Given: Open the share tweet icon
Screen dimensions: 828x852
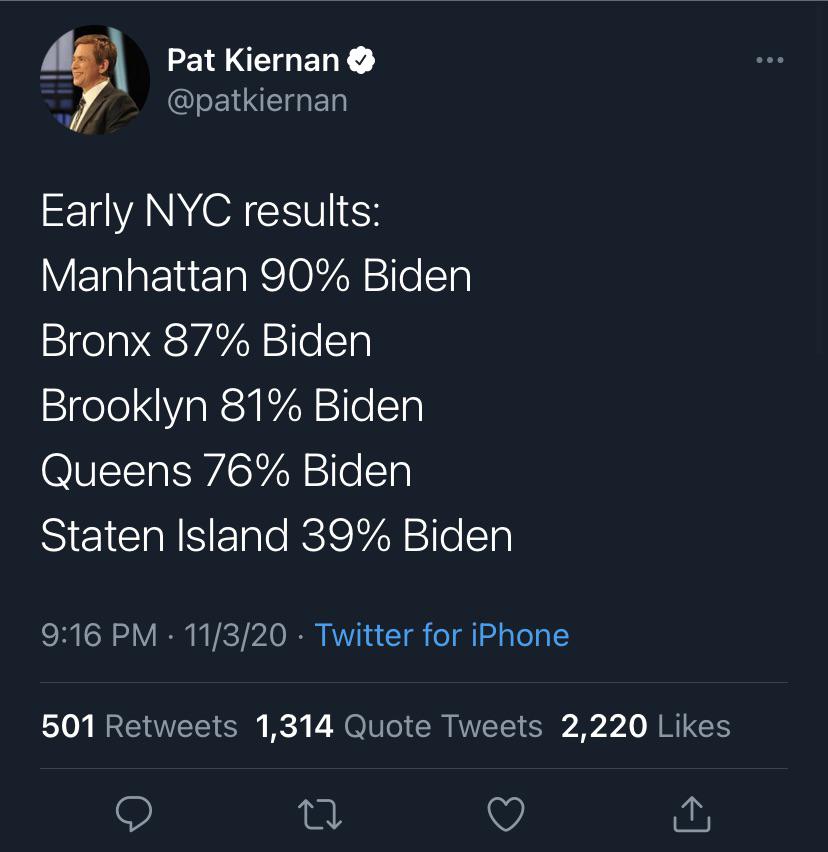Looking at the screenshot, I should [691, 815].
